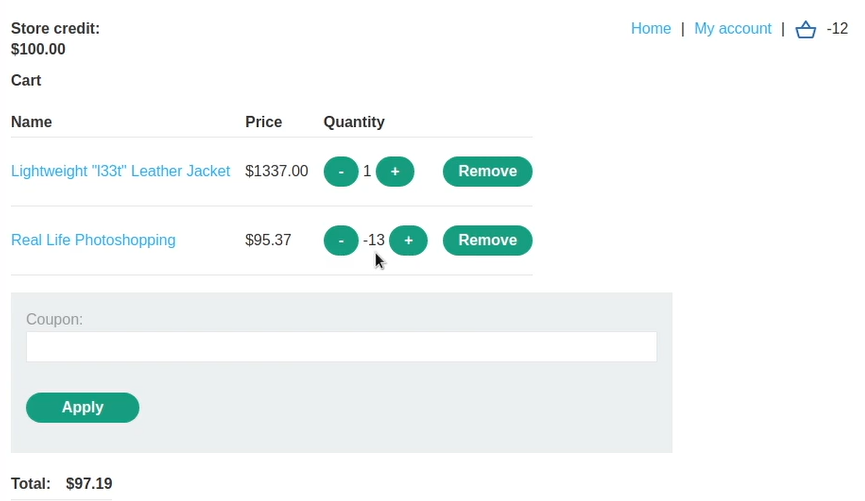Increase the Leather Jacket quantity
This screenshot has height=501, width=865.
[x=395, y=171]
